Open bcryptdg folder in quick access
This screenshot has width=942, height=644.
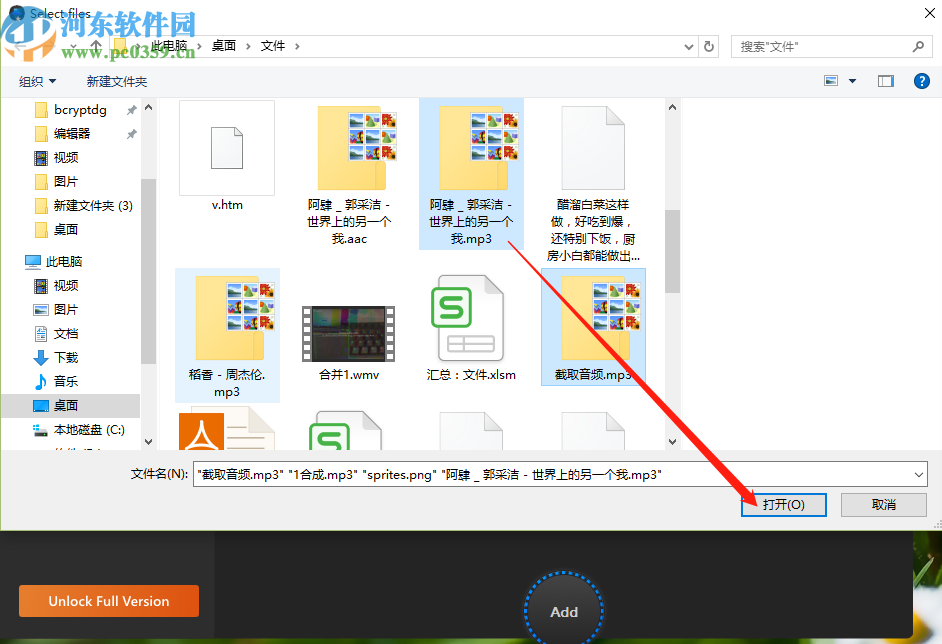tap(81, 110)
